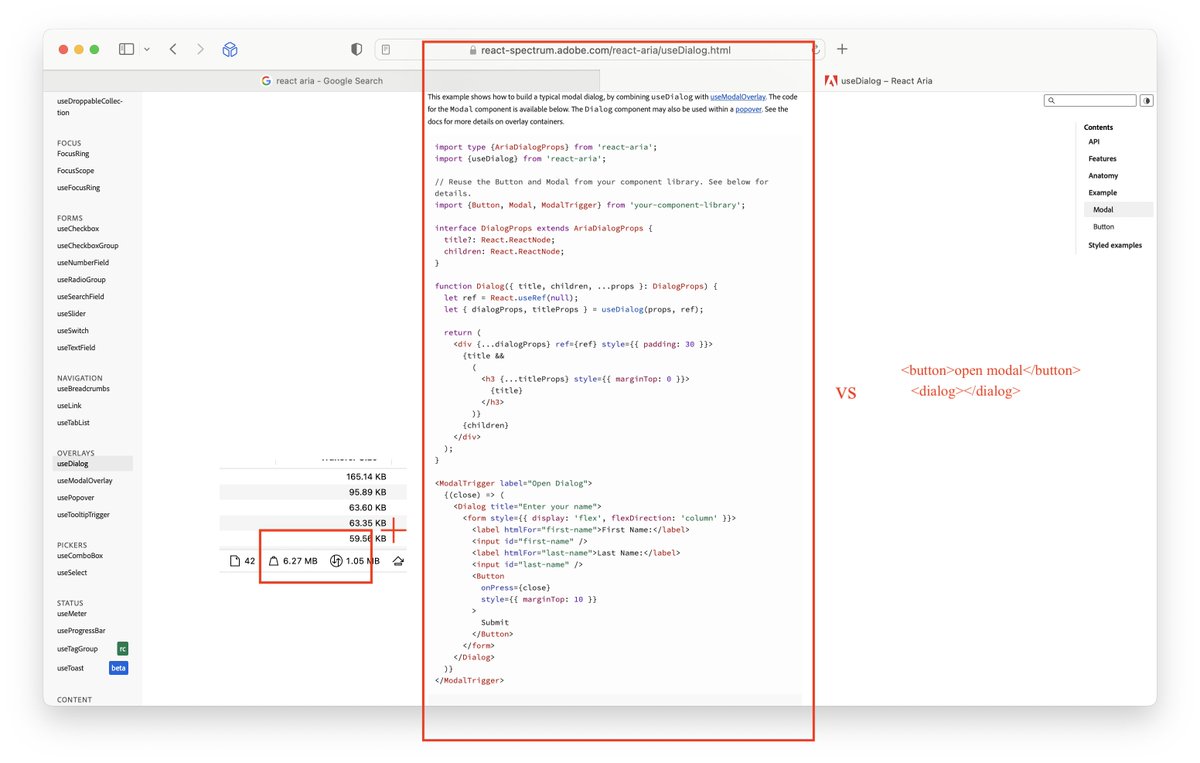Open the privacy shield icon in toolbar
Screen dimensions: 1200x763
356,49
